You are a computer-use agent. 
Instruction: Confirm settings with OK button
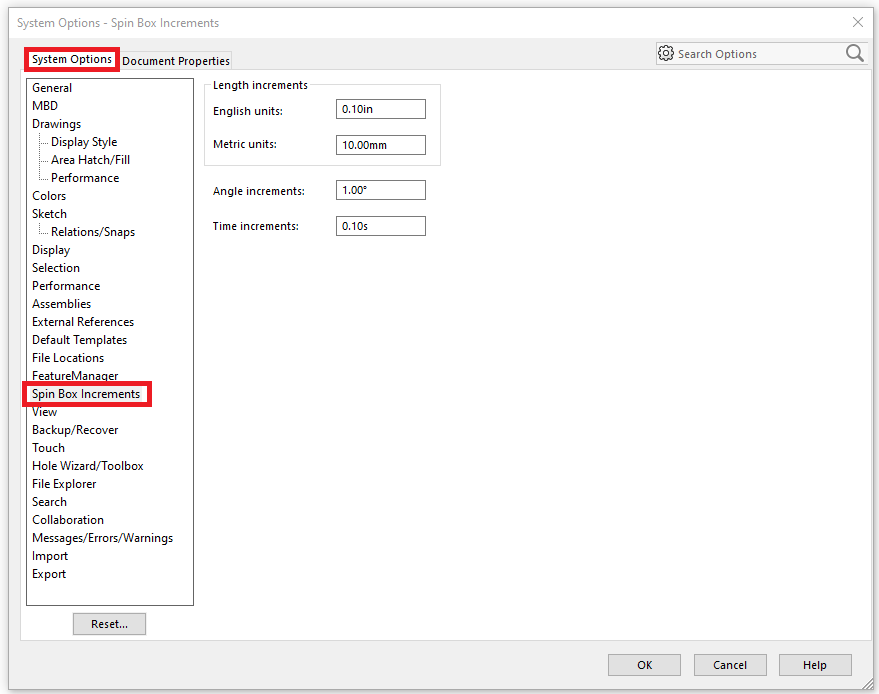click(644, 665)
